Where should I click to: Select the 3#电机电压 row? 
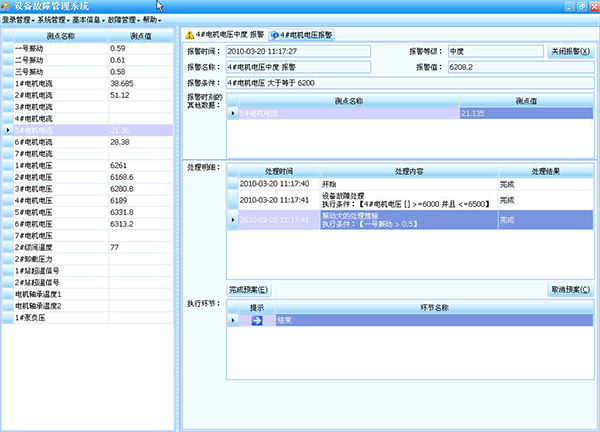coord(88,189)
